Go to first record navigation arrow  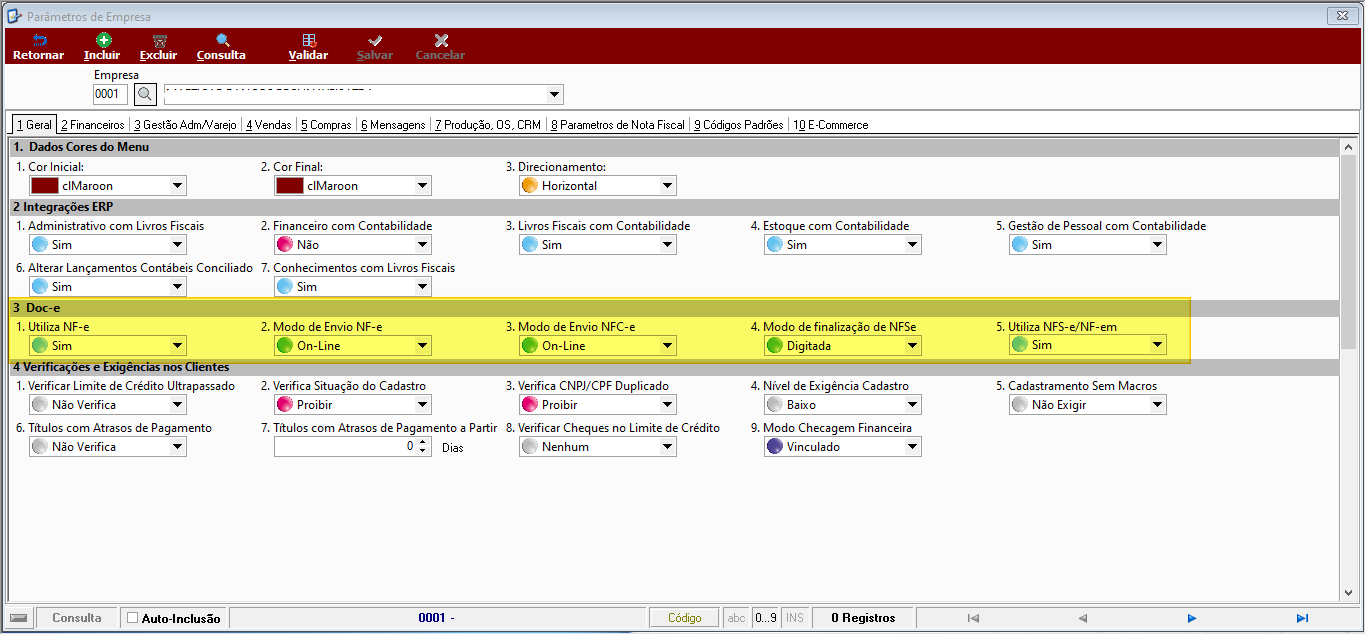[x=972, y=618]
